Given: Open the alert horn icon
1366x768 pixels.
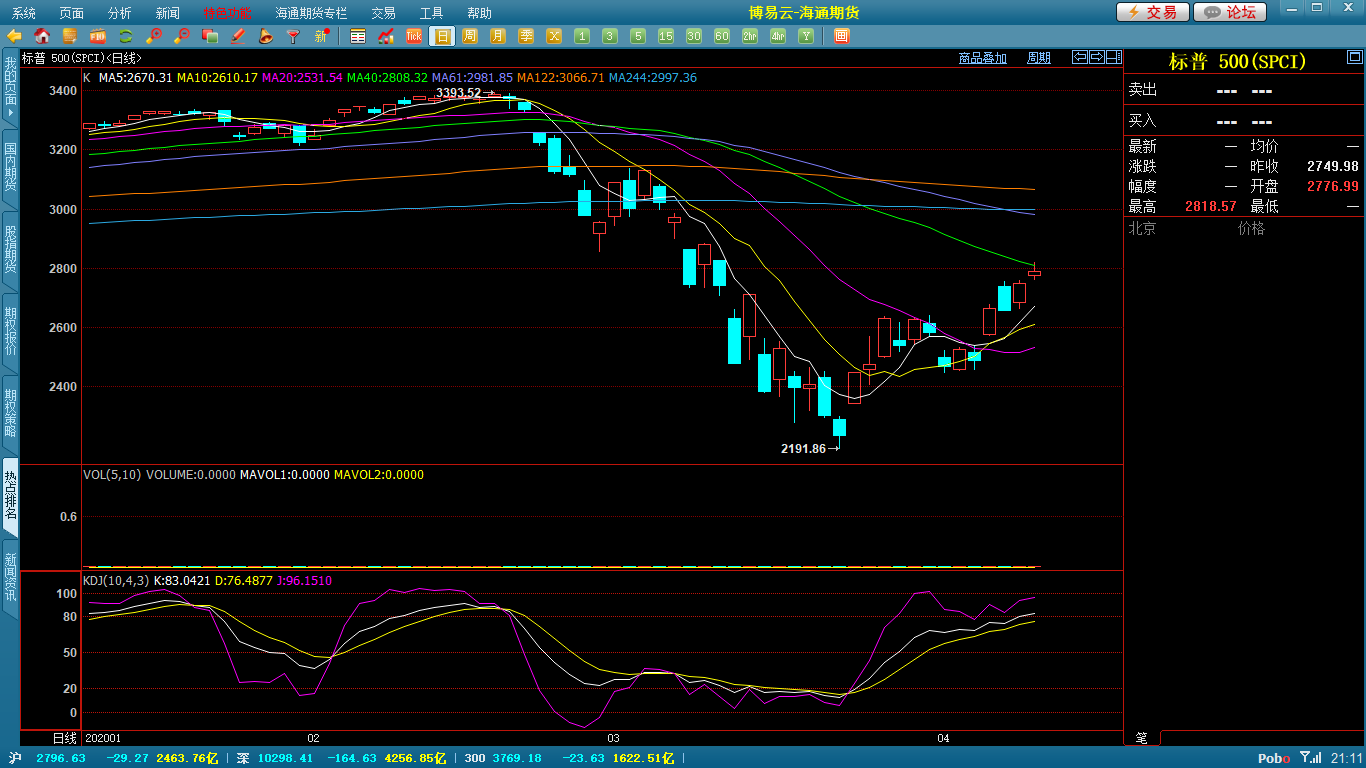Looking at the screenshot, I should (266, 36).
